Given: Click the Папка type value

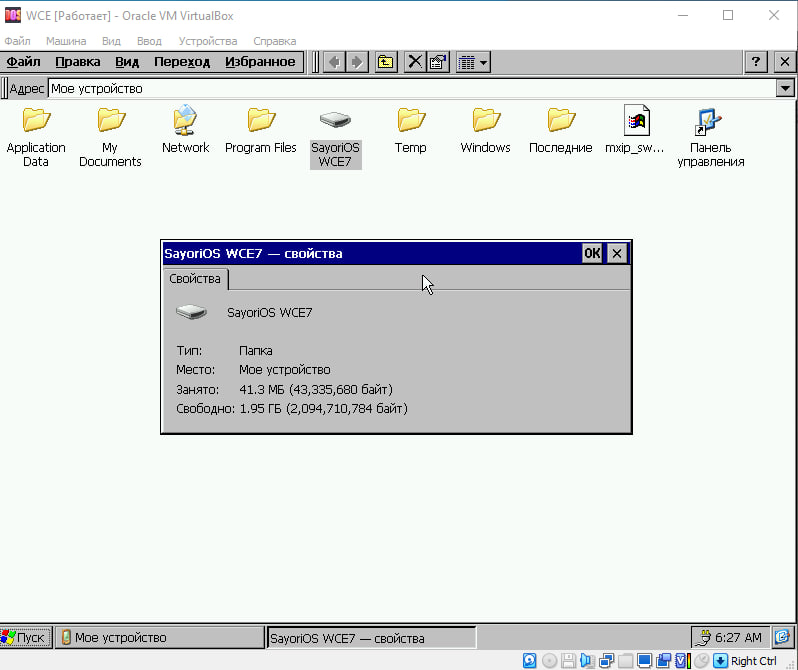Looking at the screenshot, I should tap(255, 351).
